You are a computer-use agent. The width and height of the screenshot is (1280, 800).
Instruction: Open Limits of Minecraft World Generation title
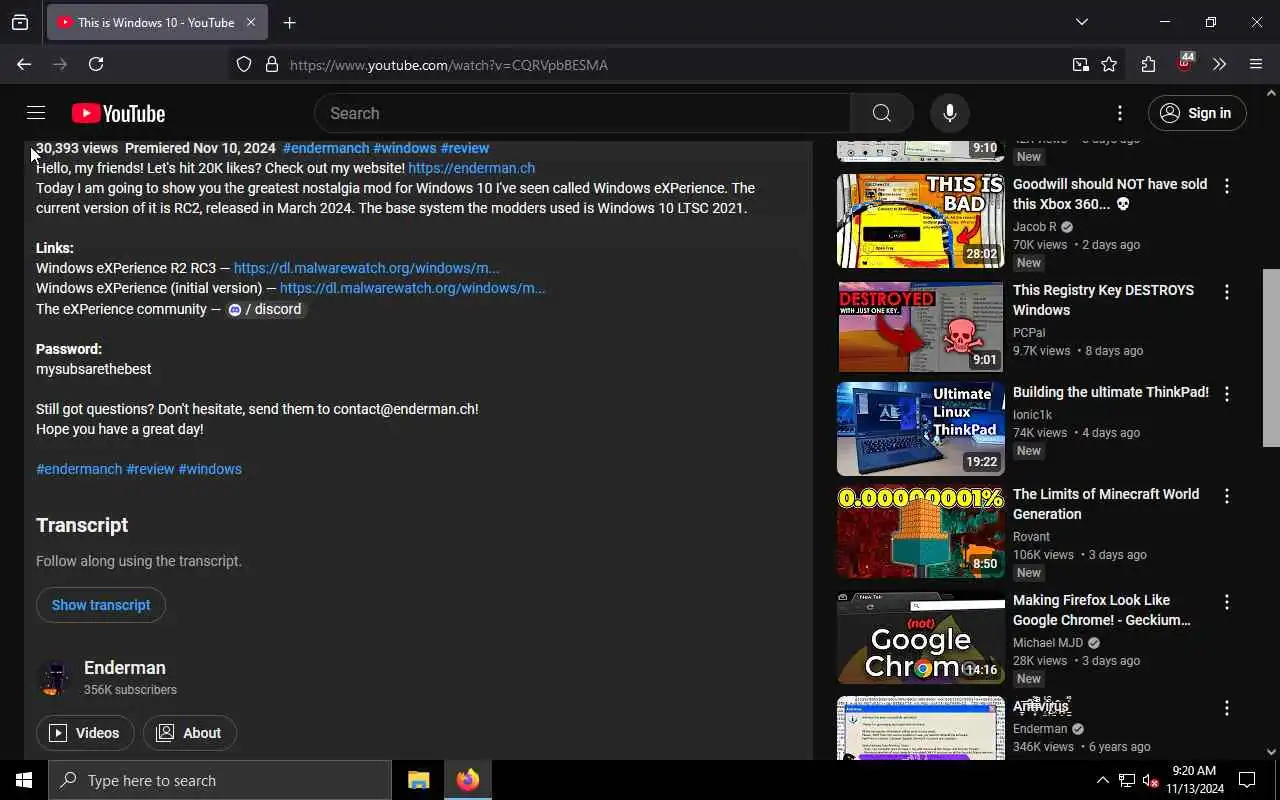click(1106, 504)
